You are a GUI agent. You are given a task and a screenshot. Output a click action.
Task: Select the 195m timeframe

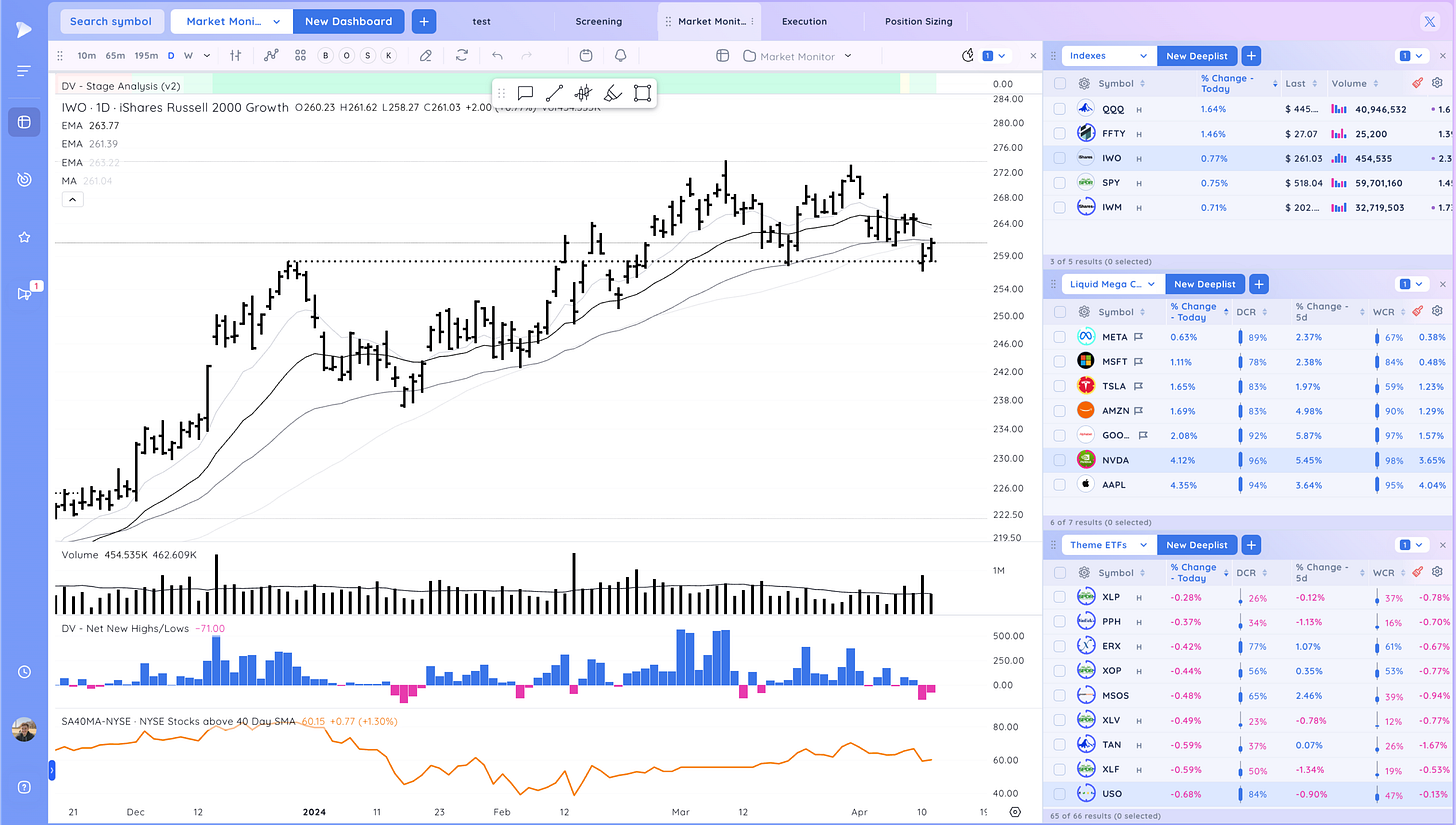click(x=146, y=56)
